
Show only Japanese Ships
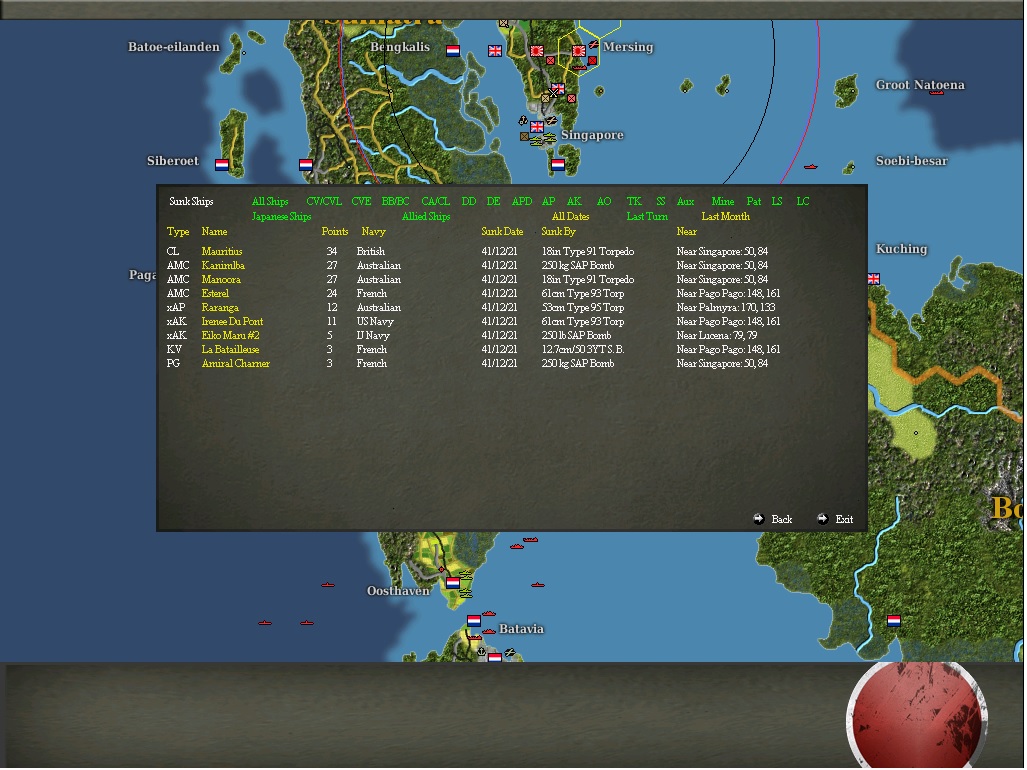tap(282, 217)
